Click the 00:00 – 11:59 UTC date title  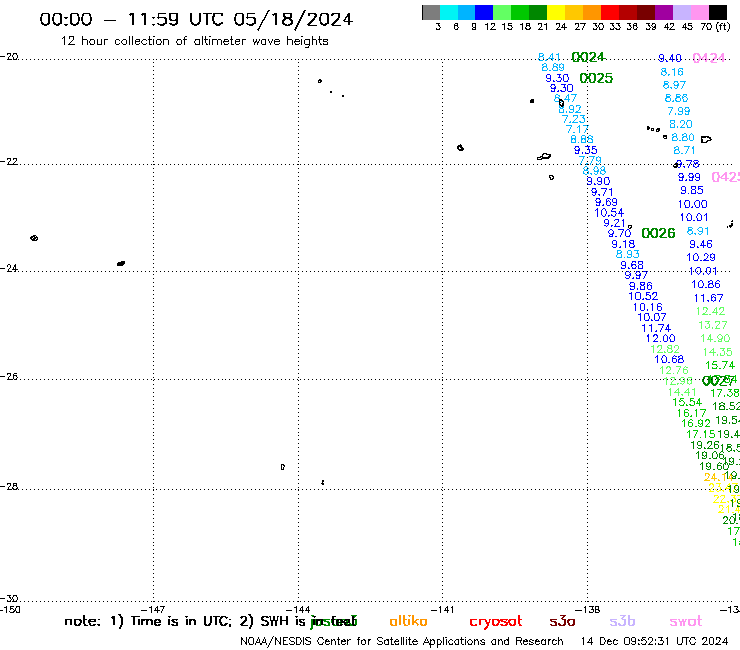[x=196, y=19]
